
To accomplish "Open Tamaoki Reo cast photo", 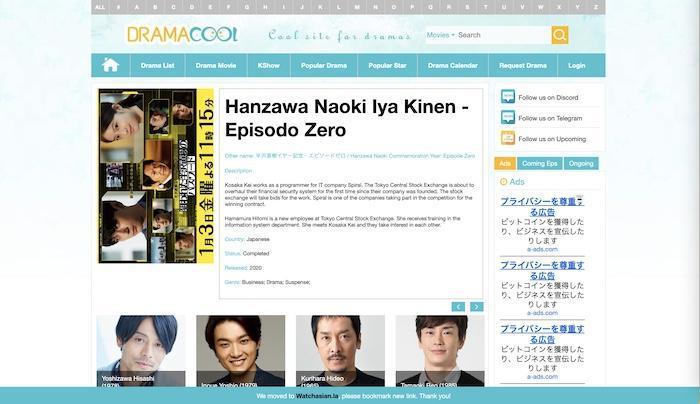I will [x=440, y=351].
